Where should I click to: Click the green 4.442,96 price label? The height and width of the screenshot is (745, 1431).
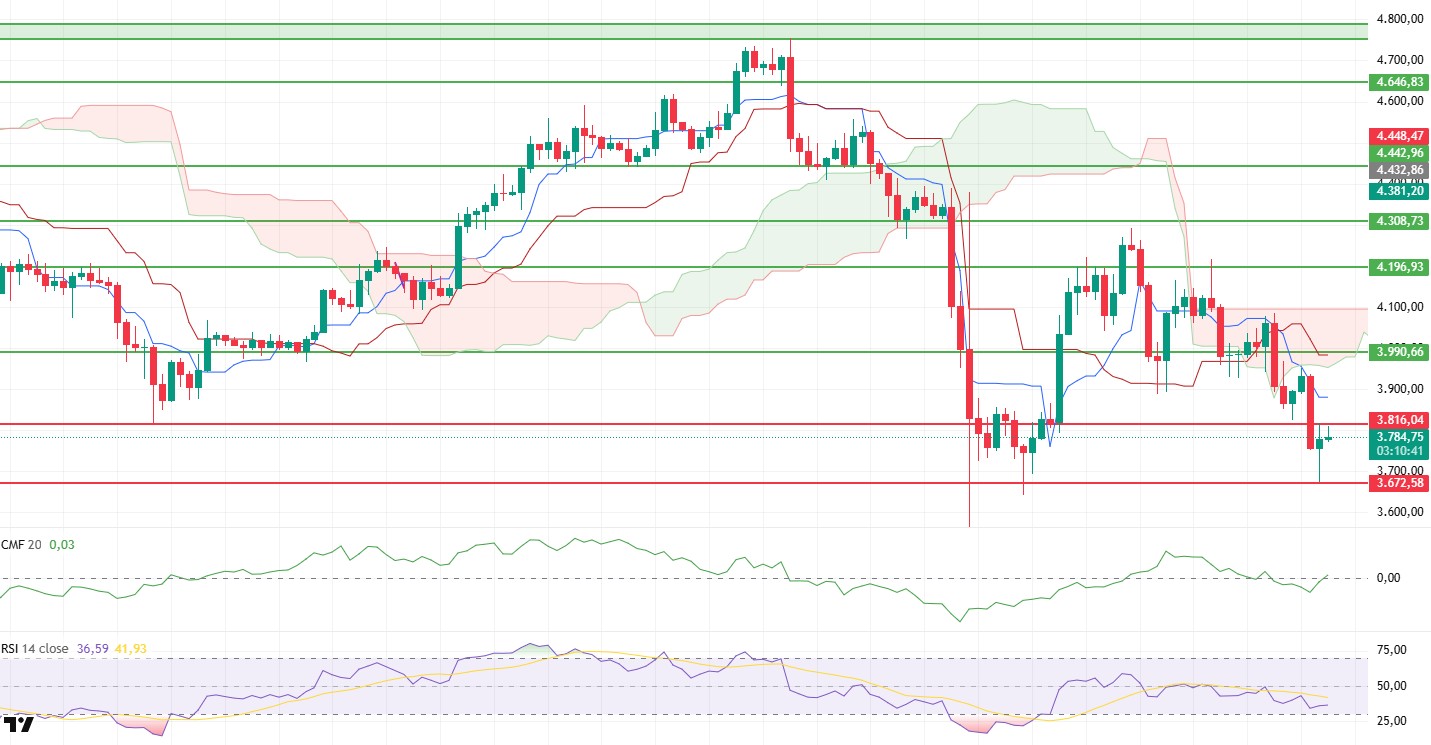click(1399, 153)
